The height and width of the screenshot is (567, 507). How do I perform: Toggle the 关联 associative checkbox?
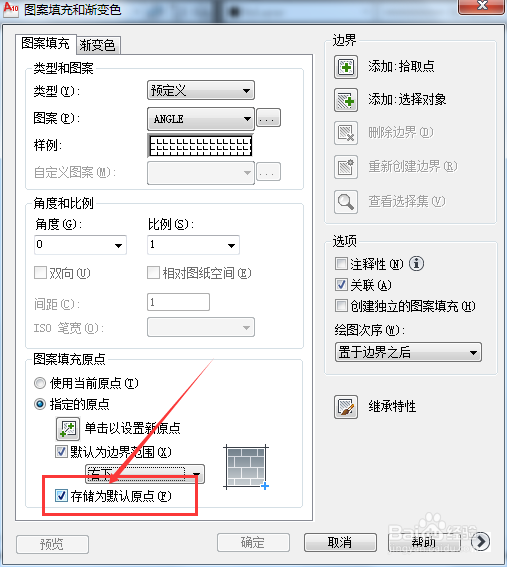pyautogui.click(x=341, y=285)
